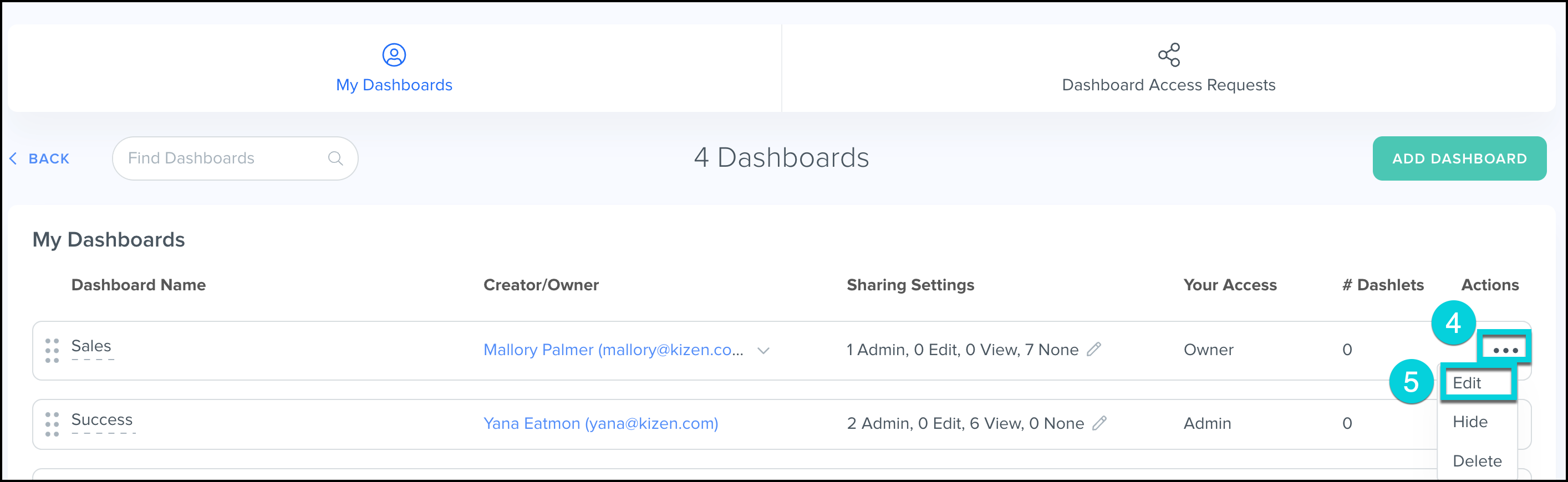The height and width of the screenshot is (482, 1568).
Task: Edit sharing settings pencil for Success
Action: pyautogui.click(x=1099, y=423)
